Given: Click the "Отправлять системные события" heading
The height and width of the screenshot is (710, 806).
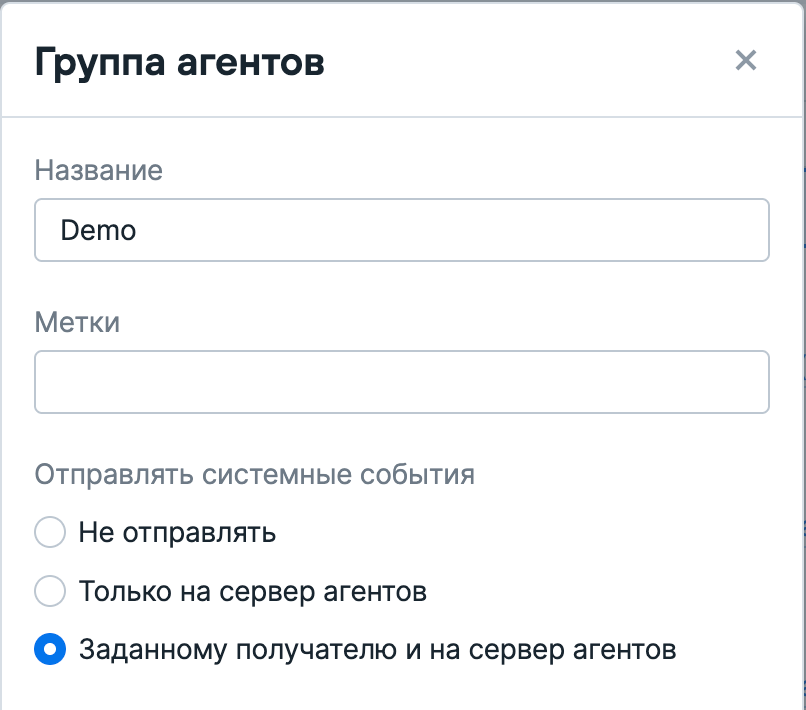Looking at the screenshot, I should point(255,474).
